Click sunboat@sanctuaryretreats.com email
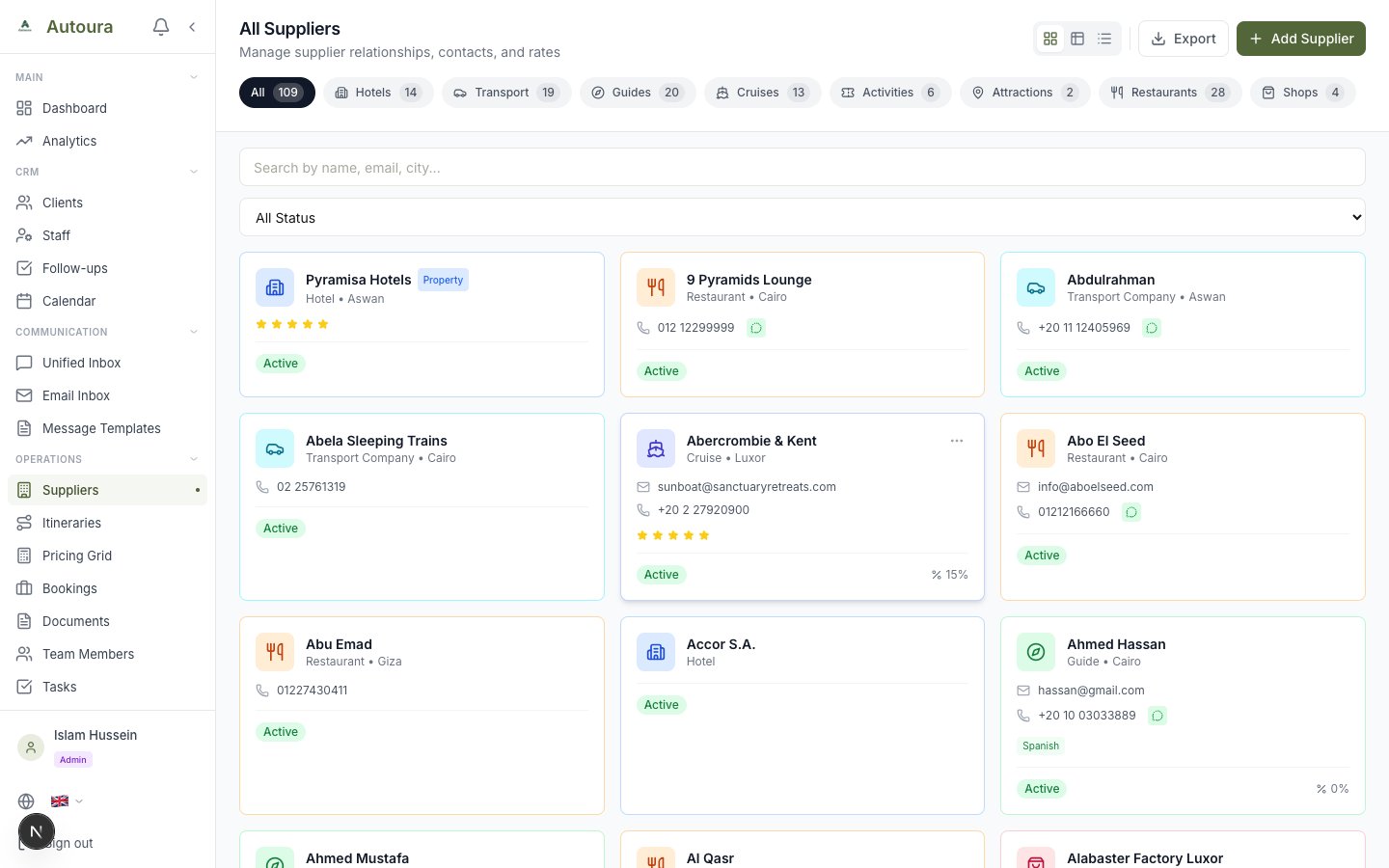The height and width of the screenshot is (868, 1389). tap(747, 487)
